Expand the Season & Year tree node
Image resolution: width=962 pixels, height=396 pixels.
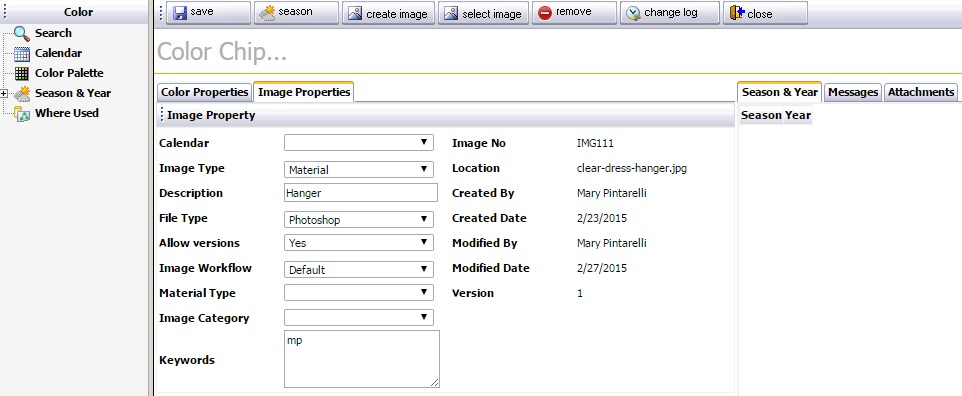point(4,93)
